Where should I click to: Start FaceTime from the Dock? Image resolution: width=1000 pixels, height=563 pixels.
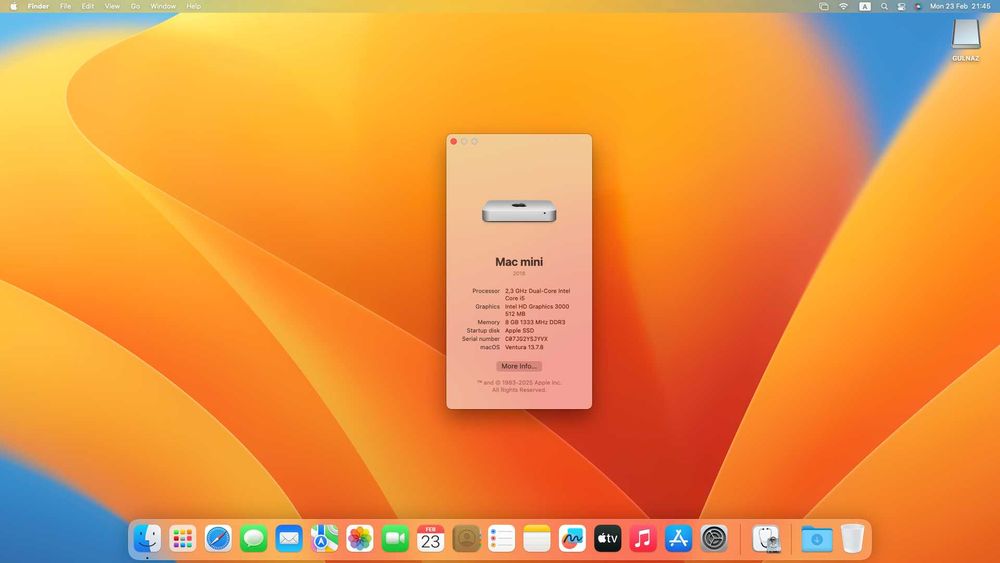tap(395, 539)
